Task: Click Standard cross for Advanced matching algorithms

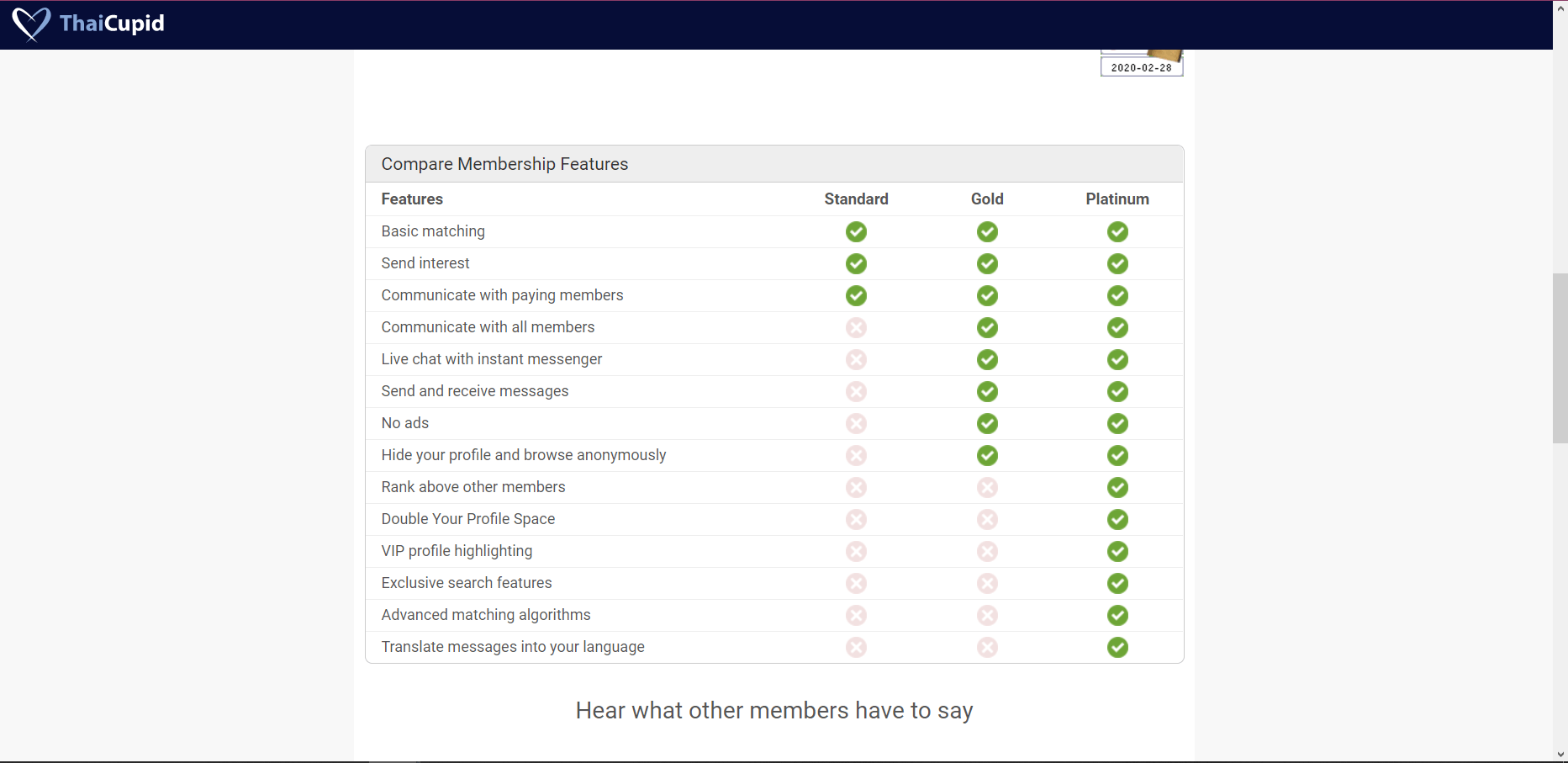Action: (x=856, y=615)
